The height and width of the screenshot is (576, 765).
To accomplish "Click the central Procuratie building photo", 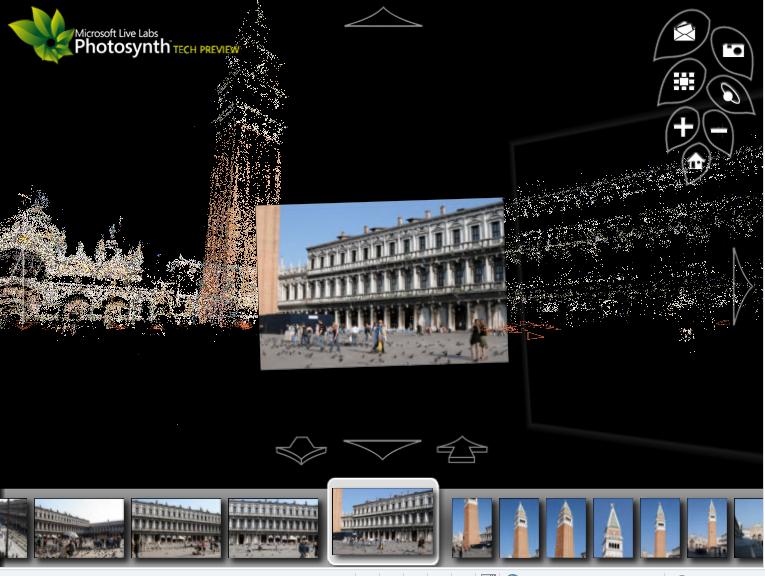I will coord(382,283).
